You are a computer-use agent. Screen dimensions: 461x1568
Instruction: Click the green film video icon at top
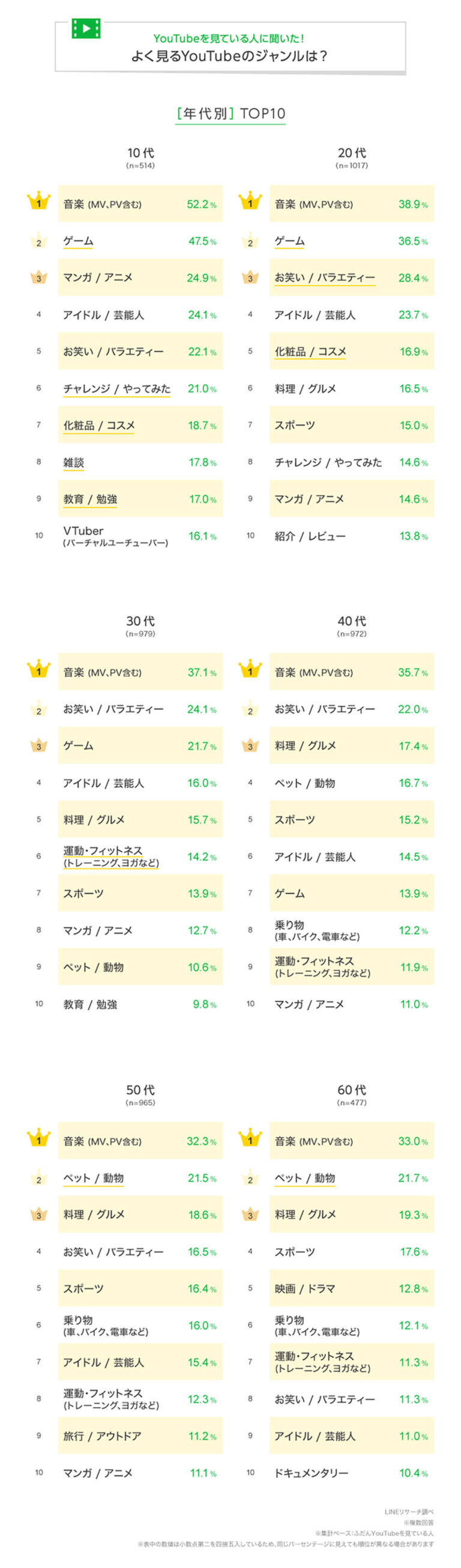[86, 29]
